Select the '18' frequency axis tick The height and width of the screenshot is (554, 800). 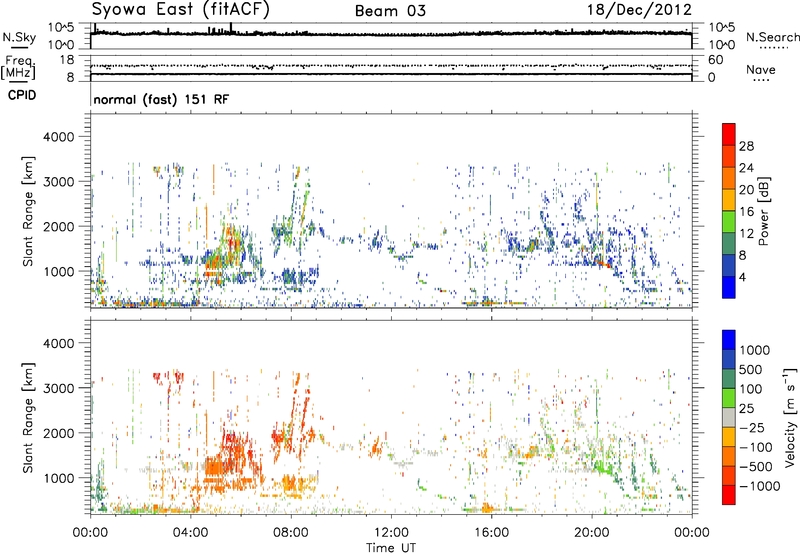click(67, 60)
